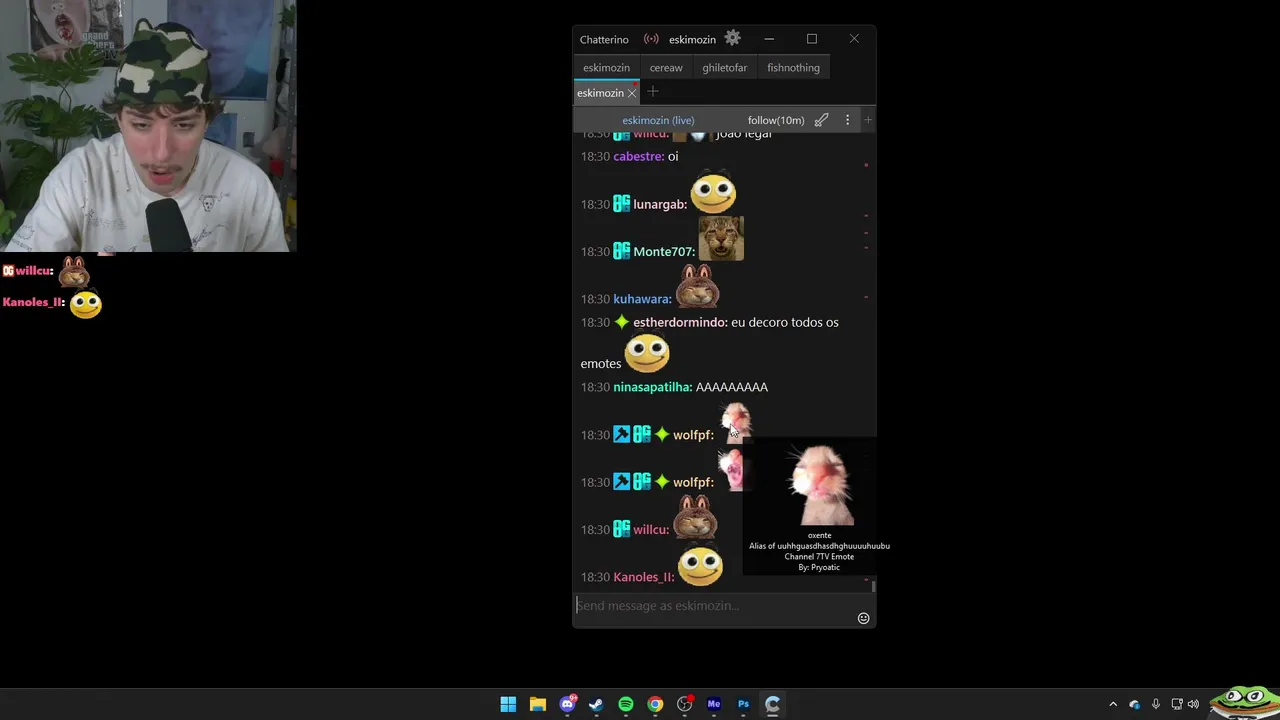Open Steam from taskbar
The height and width of the screenshot is (720, 1280).
coord(596,704)
